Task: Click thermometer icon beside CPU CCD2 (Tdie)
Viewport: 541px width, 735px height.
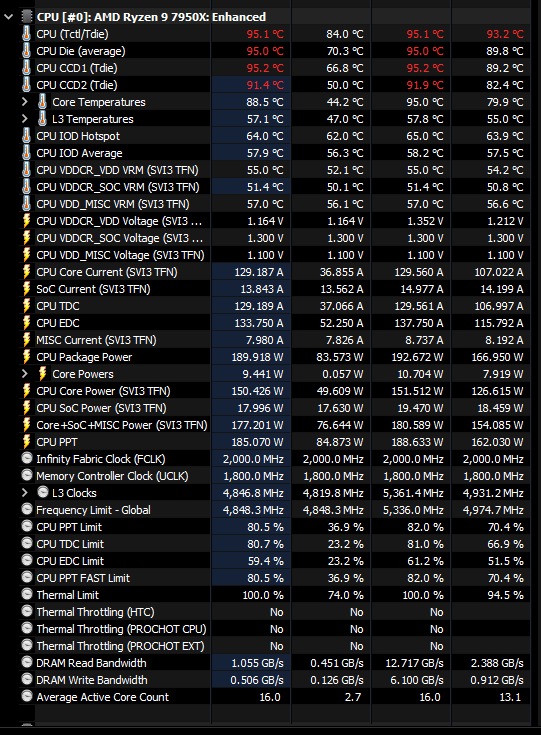Action: point(27,85)
